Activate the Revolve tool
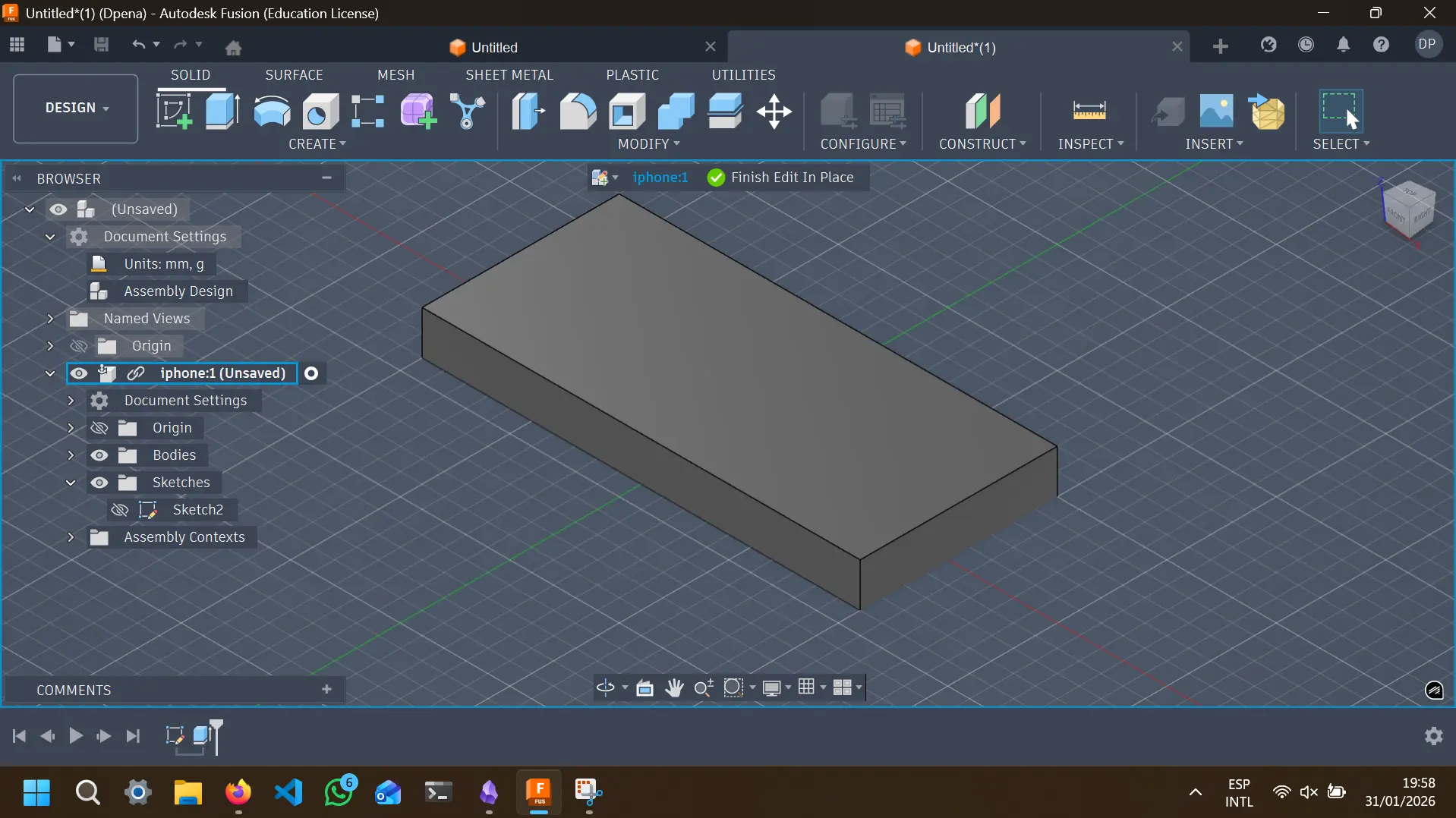This screenshot has height=818, width=1456. (271, 110)
